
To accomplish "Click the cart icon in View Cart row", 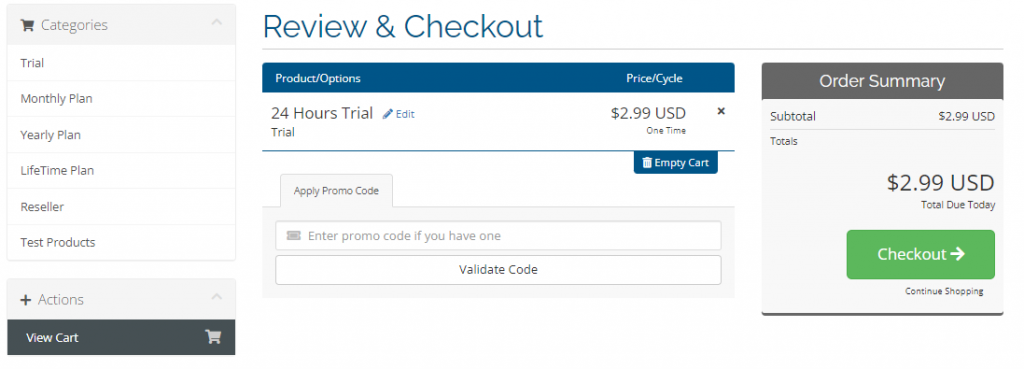I will [x=213, y=337].
